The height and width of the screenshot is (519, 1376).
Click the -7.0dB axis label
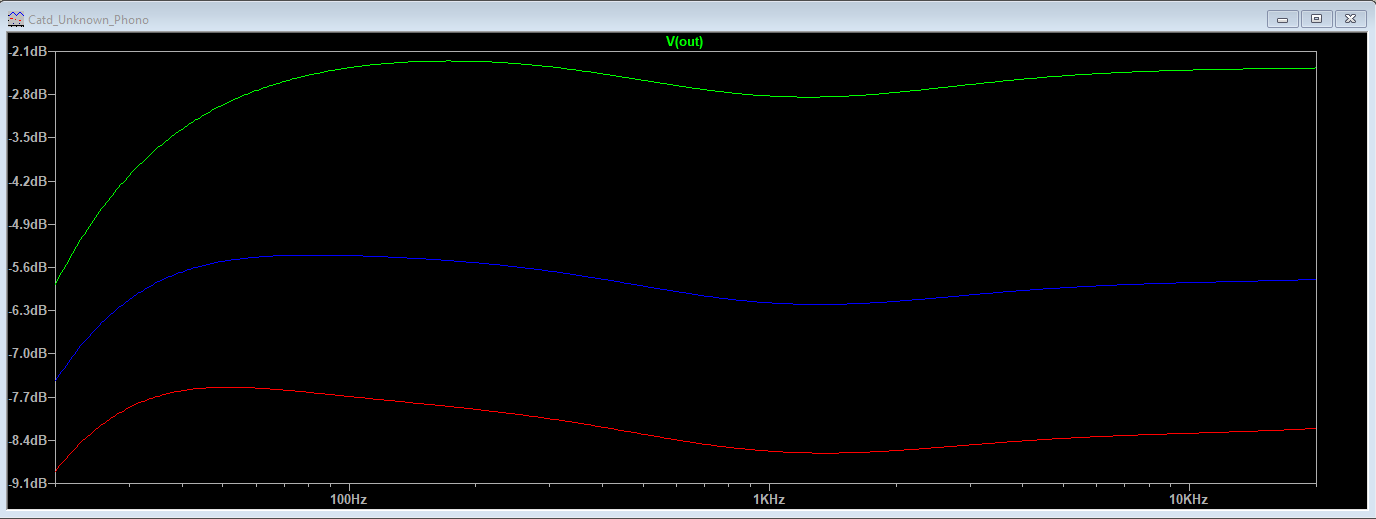pos(27,354)
